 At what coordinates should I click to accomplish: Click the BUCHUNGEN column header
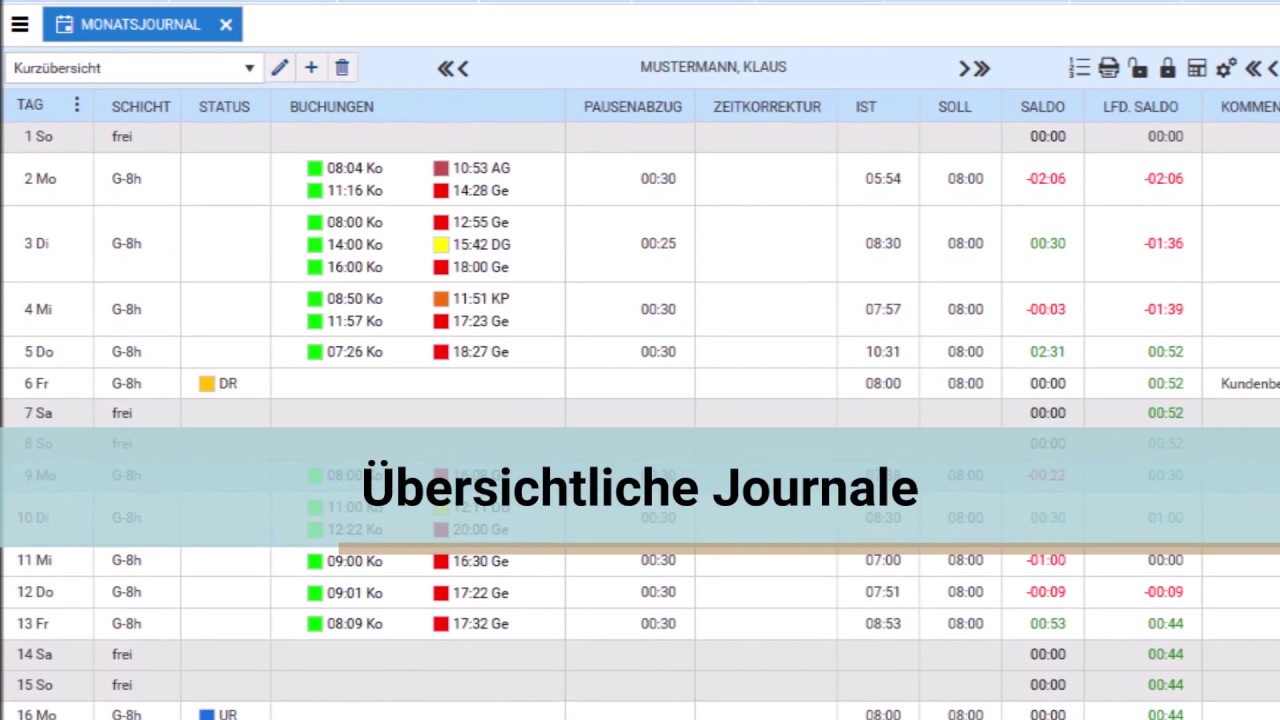332,106
